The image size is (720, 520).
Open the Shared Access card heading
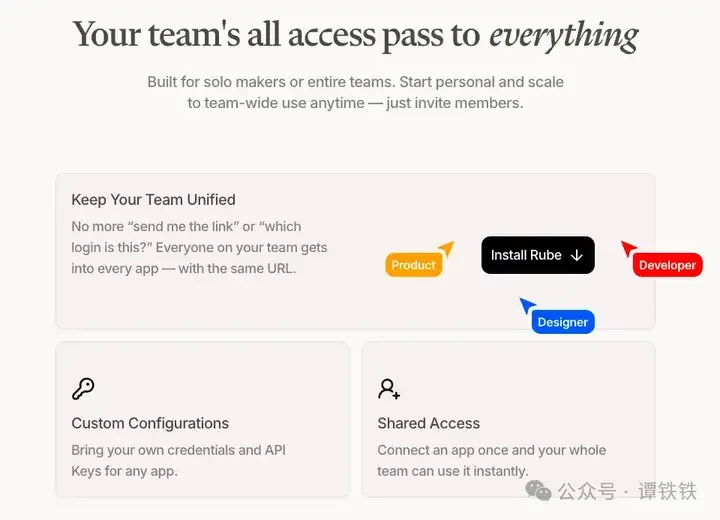[428, 423]
